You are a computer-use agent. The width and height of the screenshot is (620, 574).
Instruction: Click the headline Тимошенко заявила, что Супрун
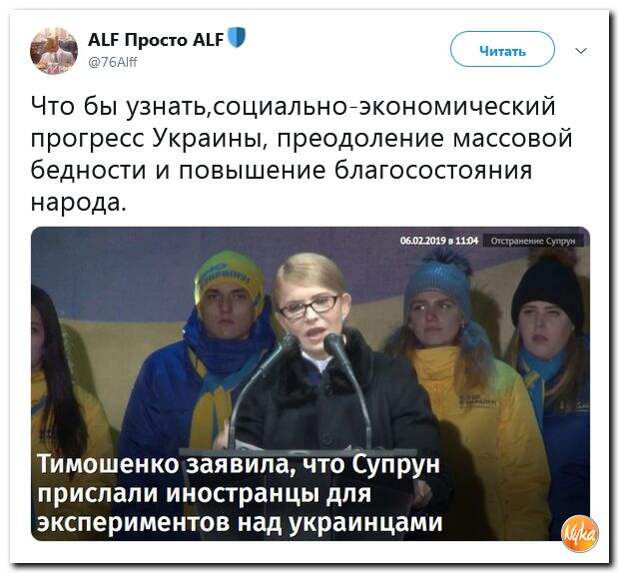[x=239, y=464]
